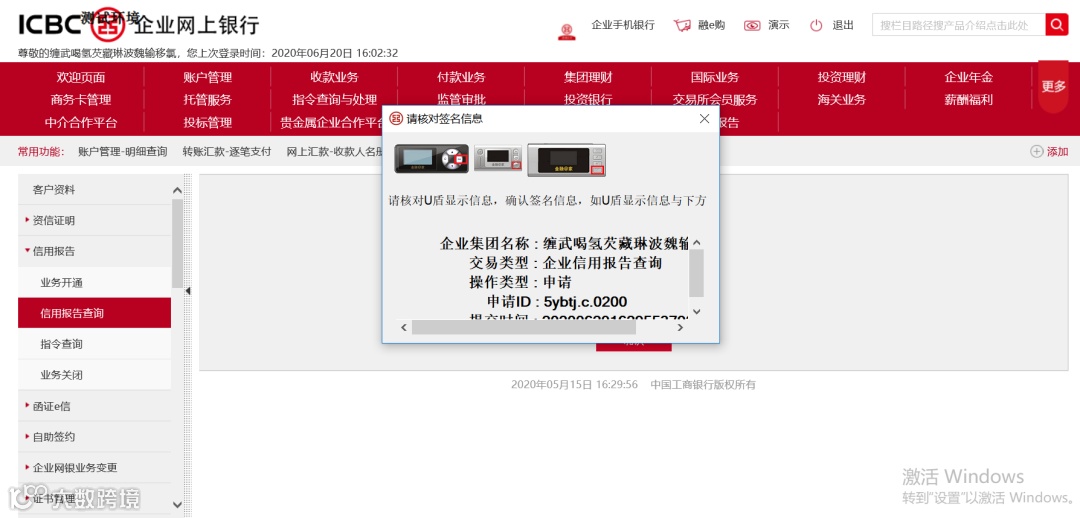The image size is (1080, 518).
Task: Open the 国际业务 menu
Action: pyautogui.click(x=715, y=77)
